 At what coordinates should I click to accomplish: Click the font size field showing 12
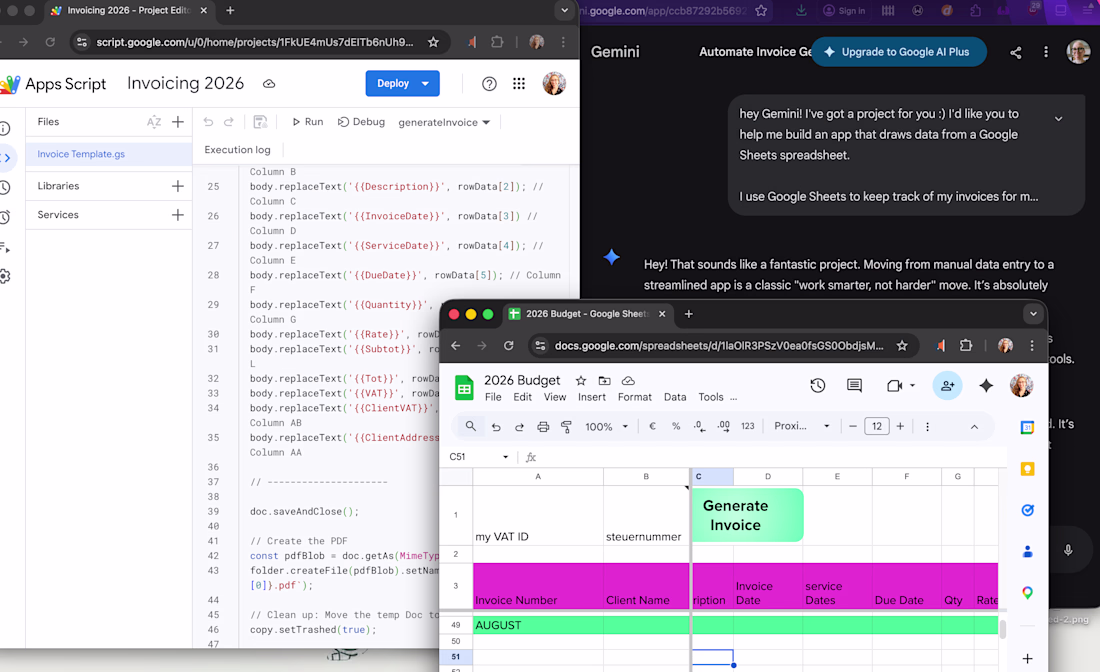[877, 426]
